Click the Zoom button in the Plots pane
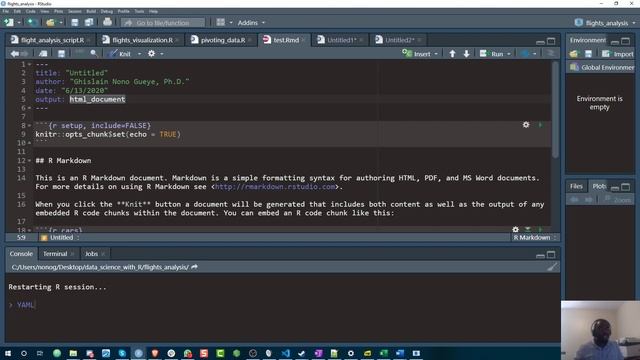The image size is (640, 360). point(618,200)
